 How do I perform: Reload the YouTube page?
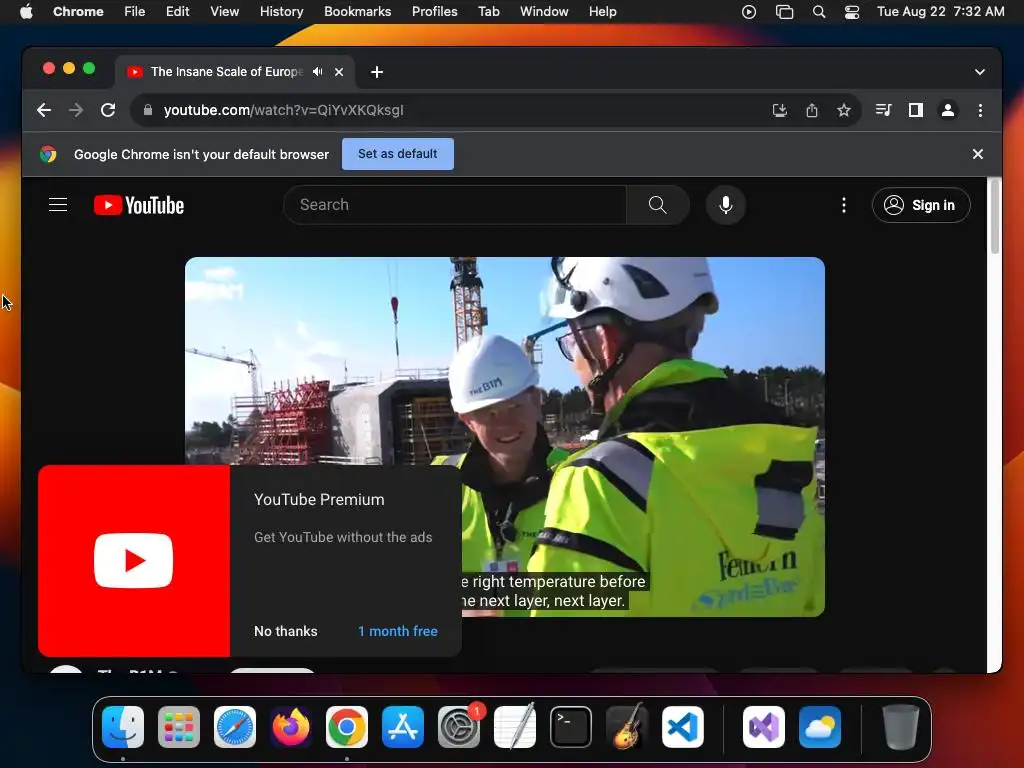pyautogui.click(x=108, y=110)
